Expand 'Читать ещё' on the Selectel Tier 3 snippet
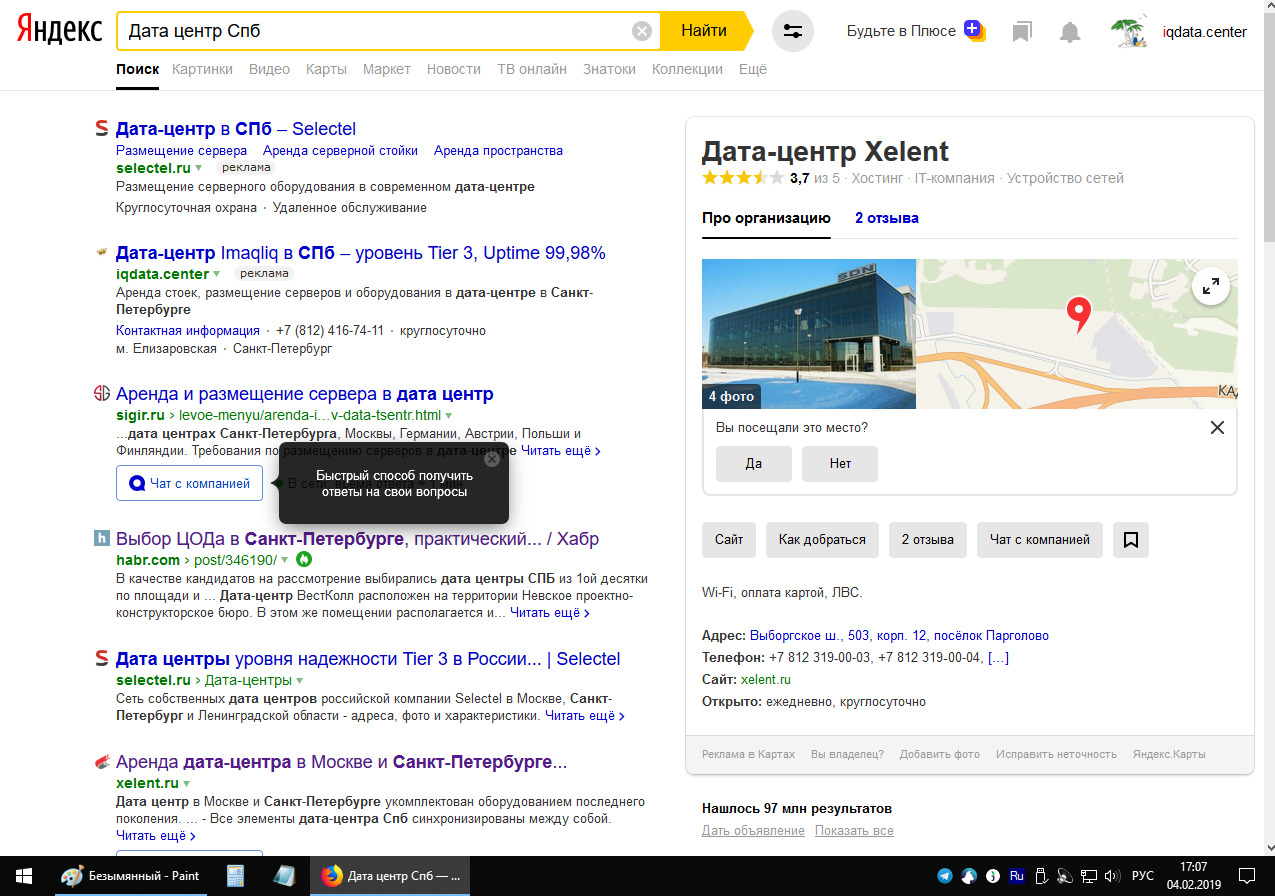Screen dimensions: 1275x896 [585, 716]
